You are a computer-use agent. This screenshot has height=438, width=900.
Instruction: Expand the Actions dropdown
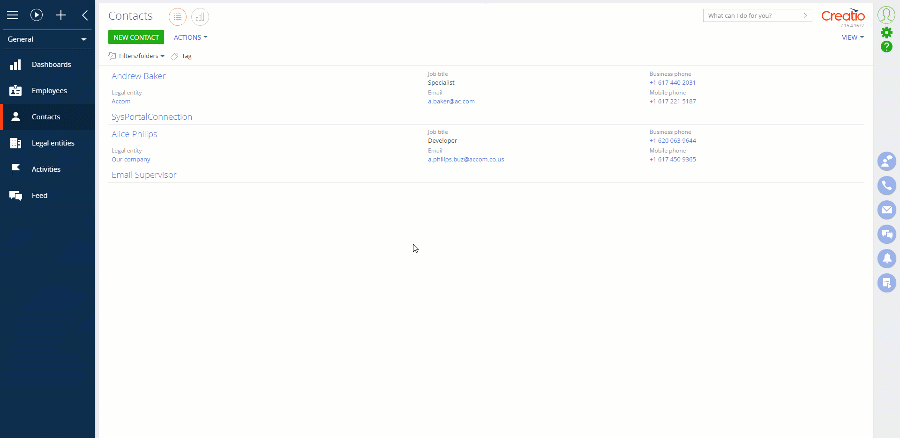(x=190, y=37)
